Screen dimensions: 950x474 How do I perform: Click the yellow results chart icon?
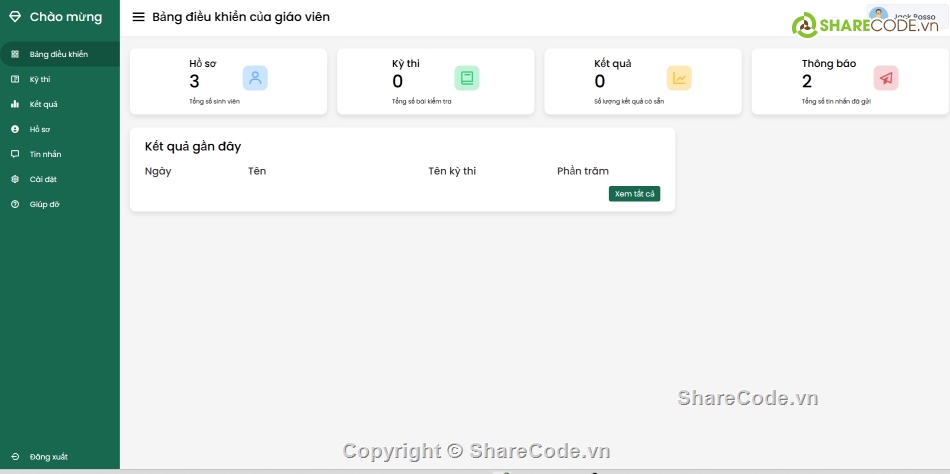click(x=679, y=78)
